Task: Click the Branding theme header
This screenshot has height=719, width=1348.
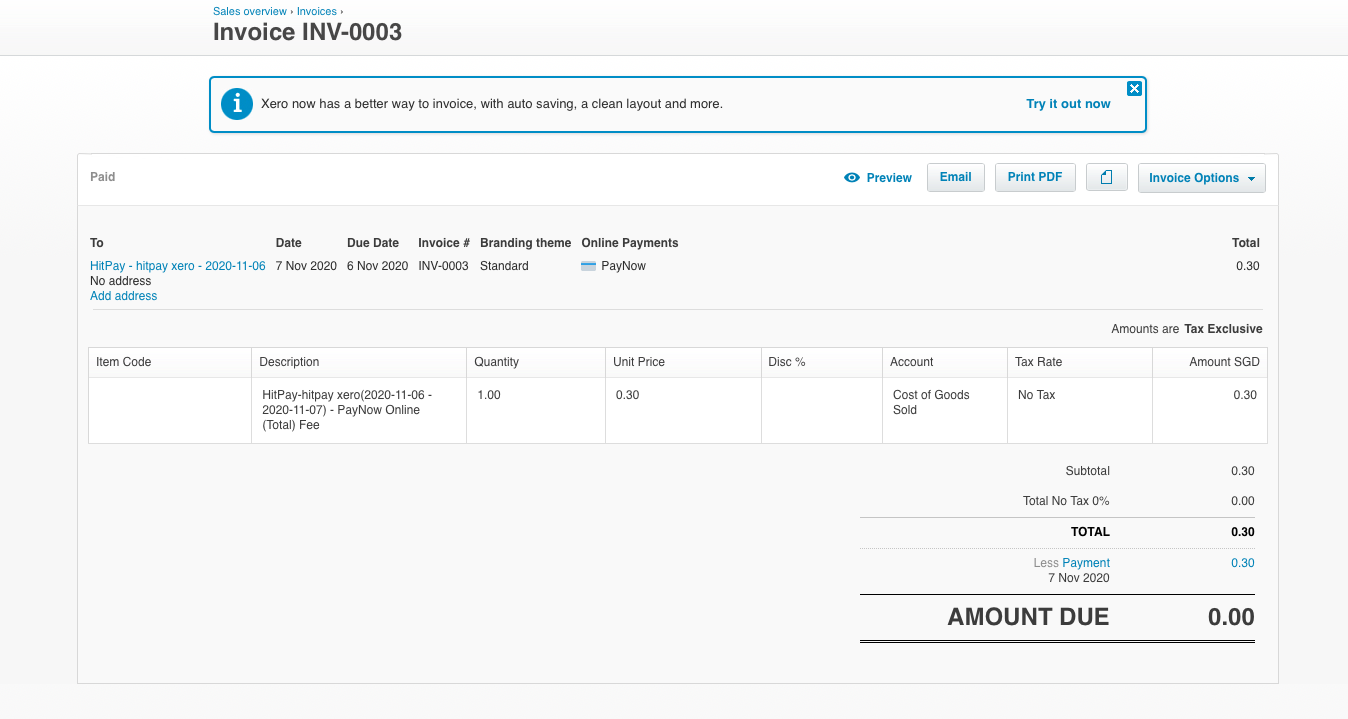Action: (x=526, y=243)
